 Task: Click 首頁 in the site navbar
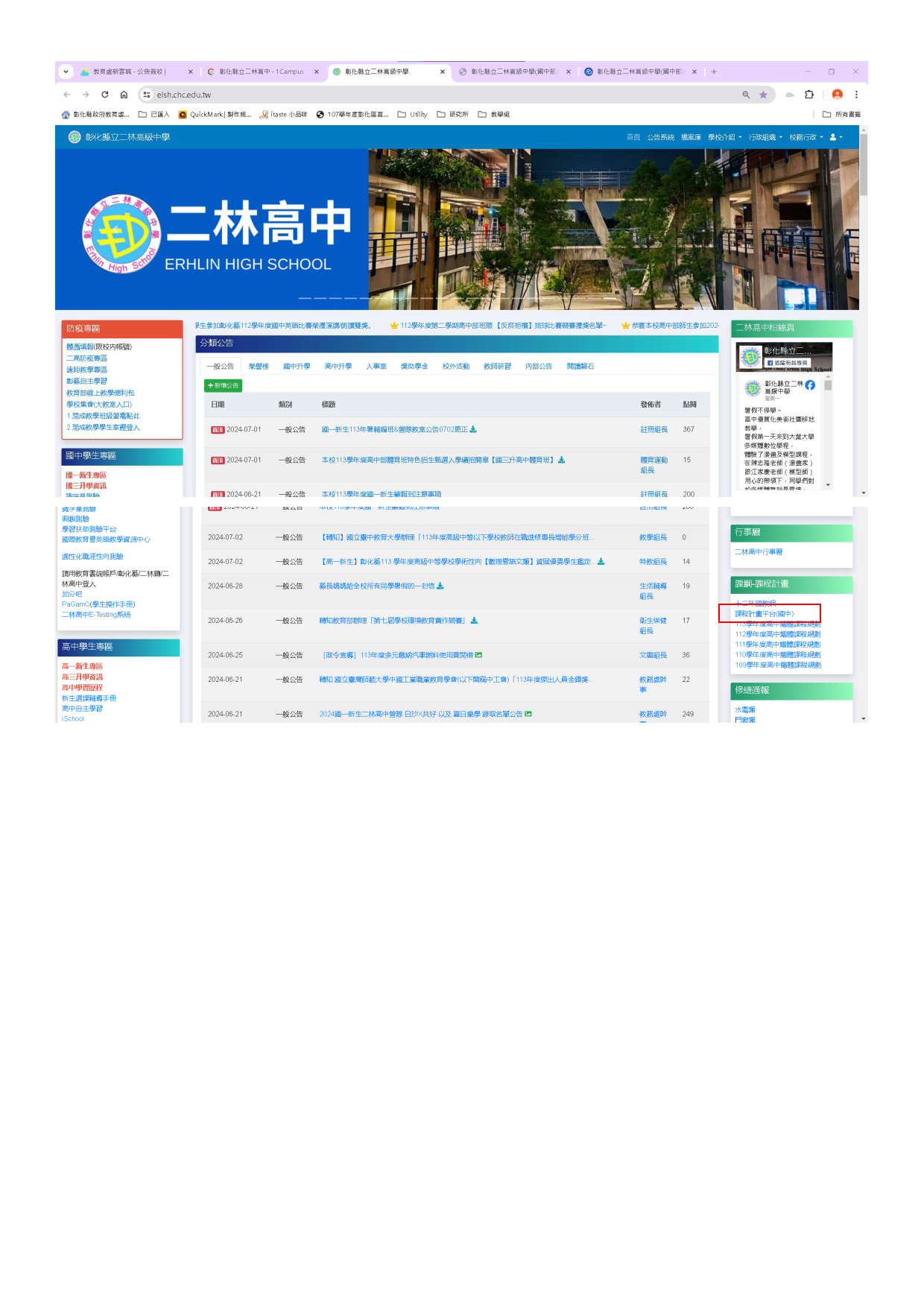point(633,137)
